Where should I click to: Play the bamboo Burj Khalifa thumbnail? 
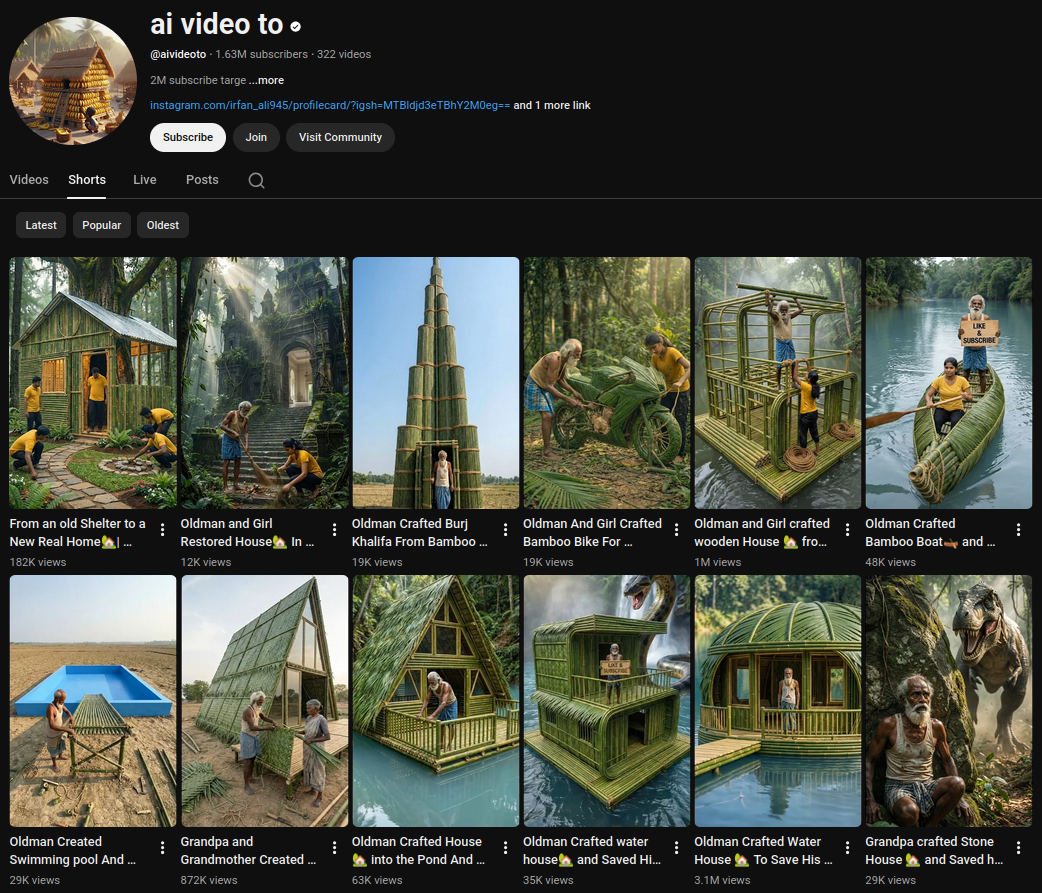pyautogui.click(x=436, y=383)
